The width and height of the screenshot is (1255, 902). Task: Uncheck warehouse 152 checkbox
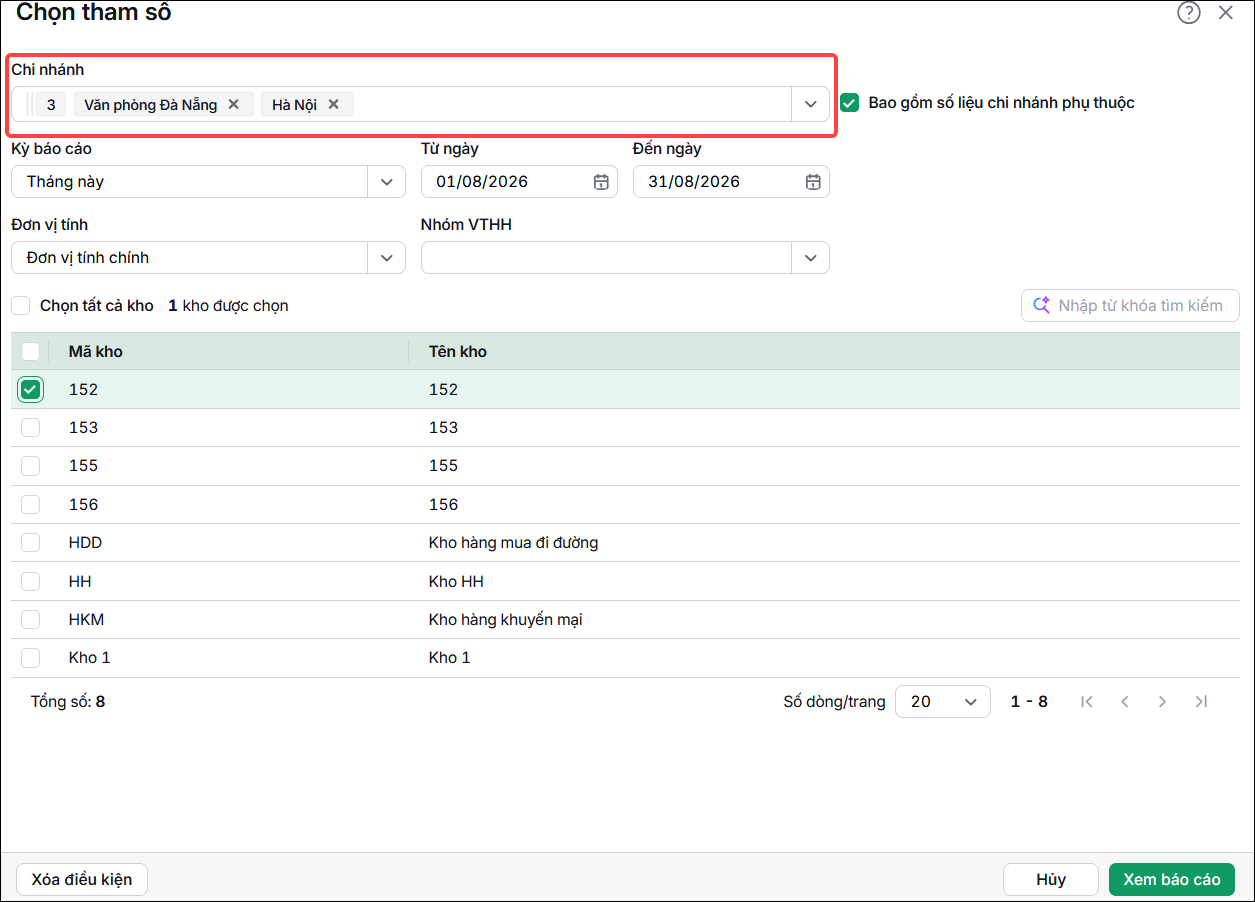point(31,389)
